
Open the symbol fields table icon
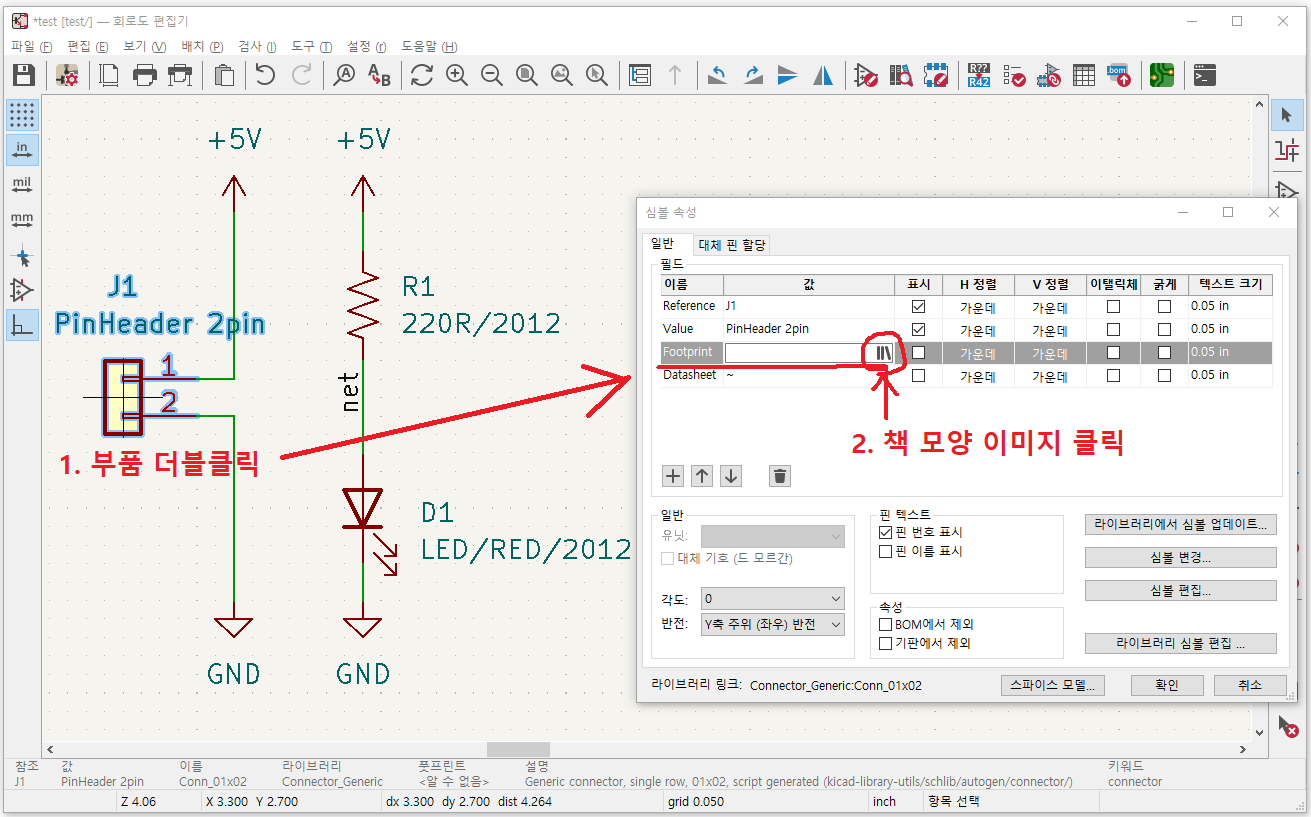[x=1084, y=75]
